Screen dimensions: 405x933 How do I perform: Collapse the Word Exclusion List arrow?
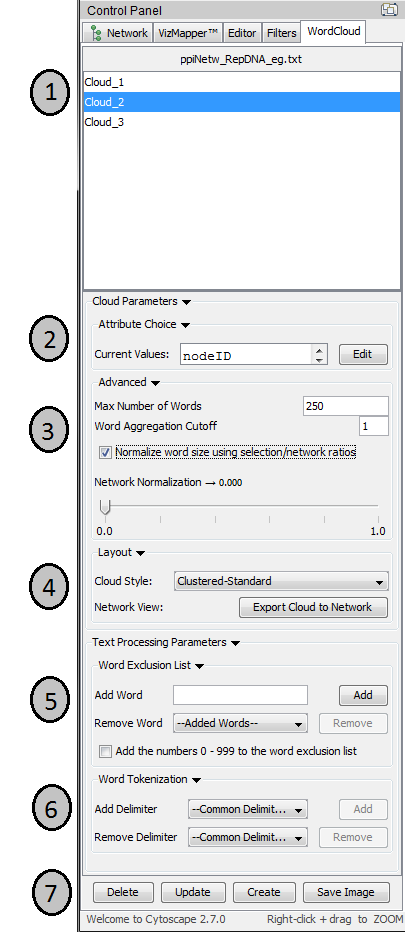click(x=199, y=666)
